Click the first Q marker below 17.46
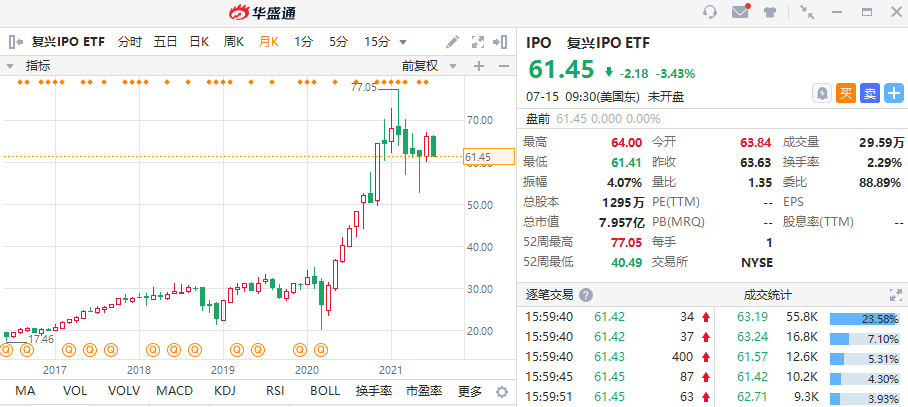Viewport: 908px width, 407px height. pos(6,350)
